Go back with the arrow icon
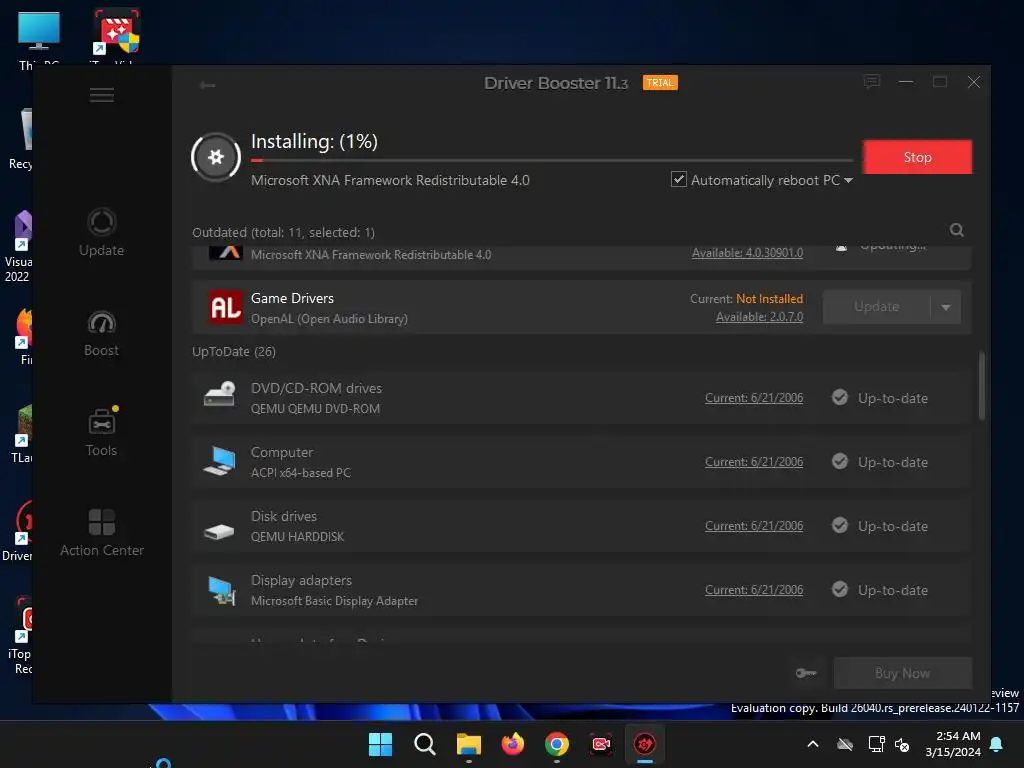Image resolution: width=1024 pixels, height=768 pixels. coord(208,85)
